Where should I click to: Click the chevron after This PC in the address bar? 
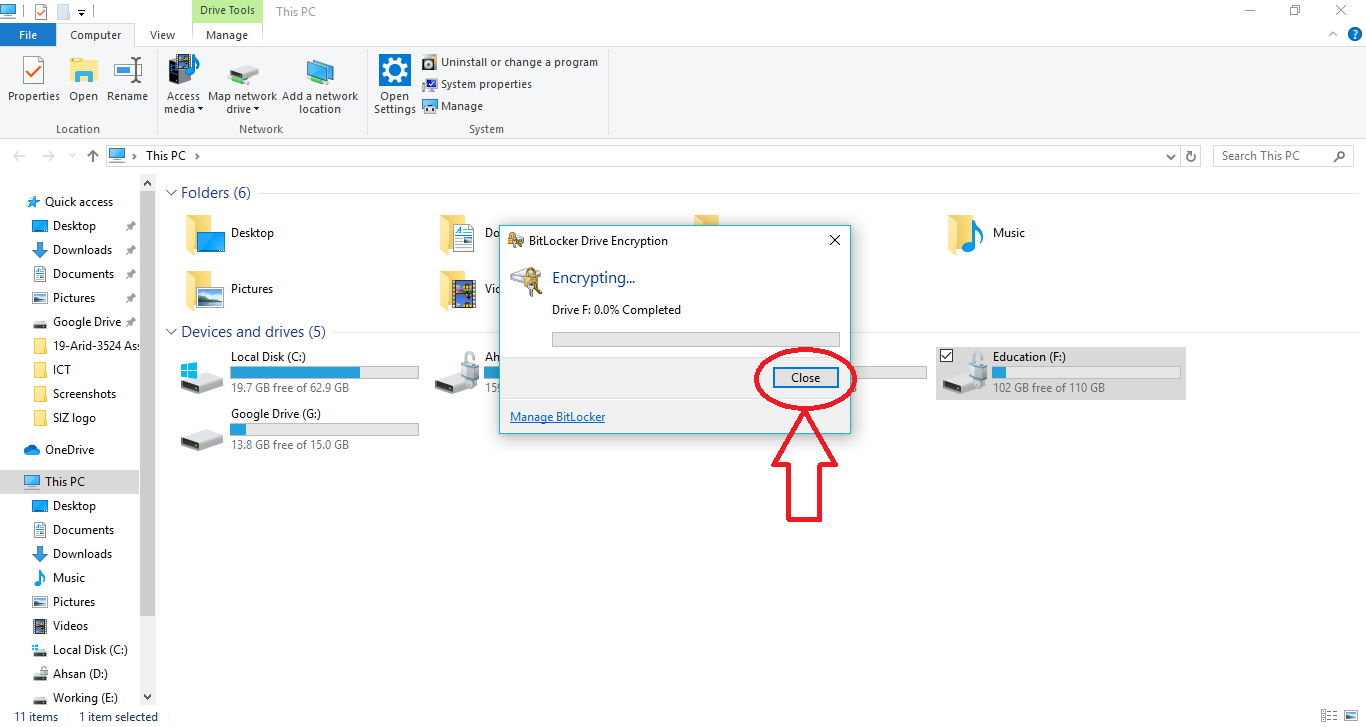[x=198, y=156]
